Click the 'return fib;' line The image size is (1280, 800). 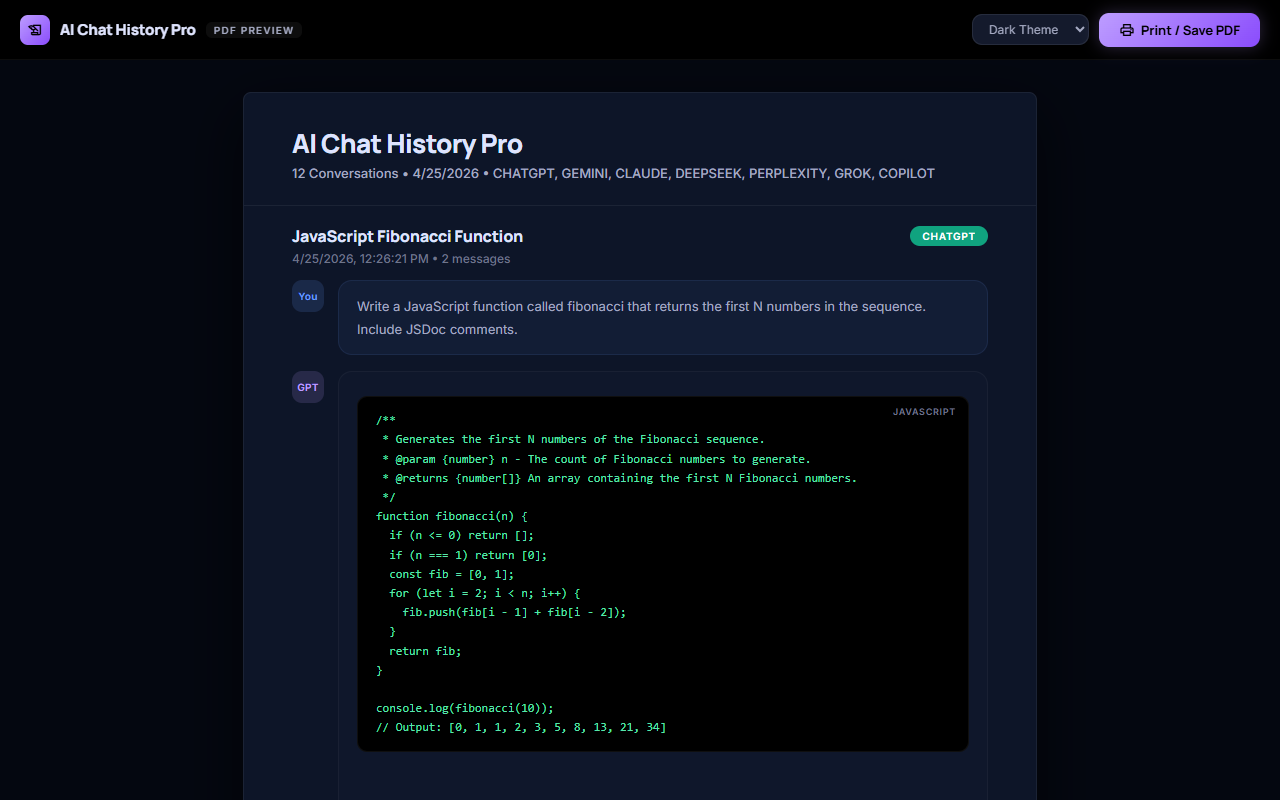[x=425, y=651]
